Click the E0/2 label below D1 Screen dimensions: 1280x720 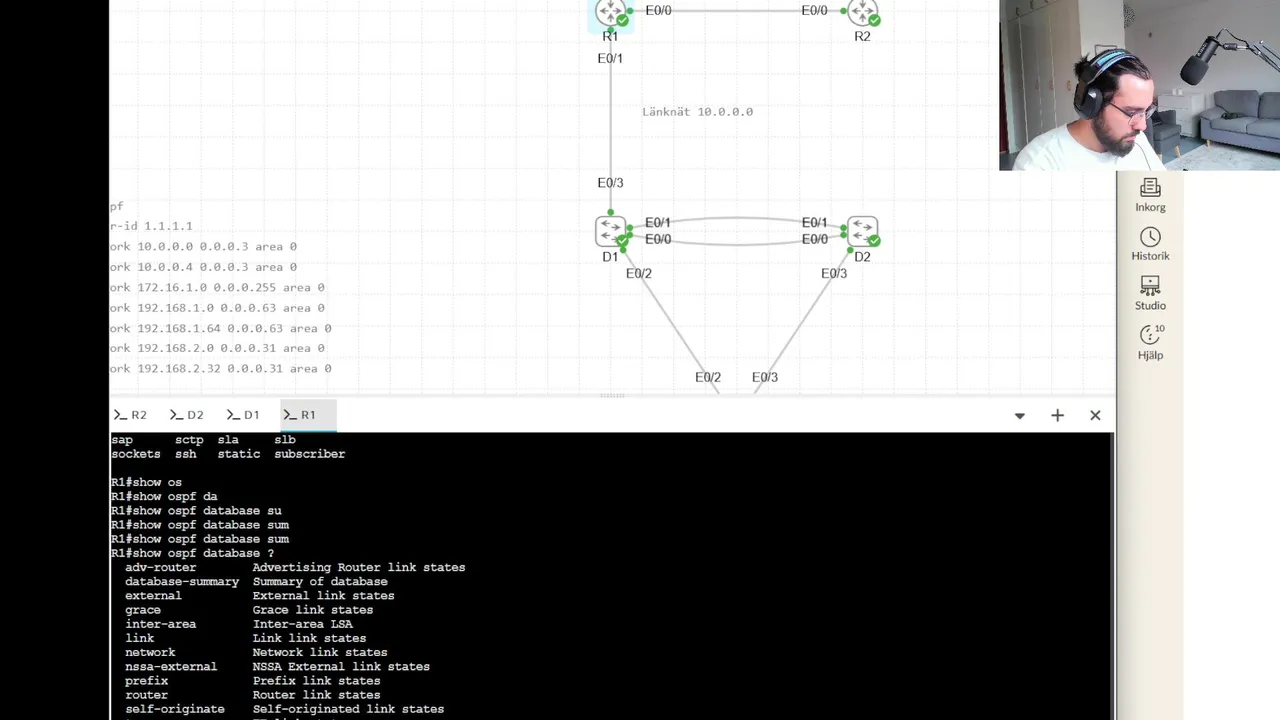[x=639, y=274]
